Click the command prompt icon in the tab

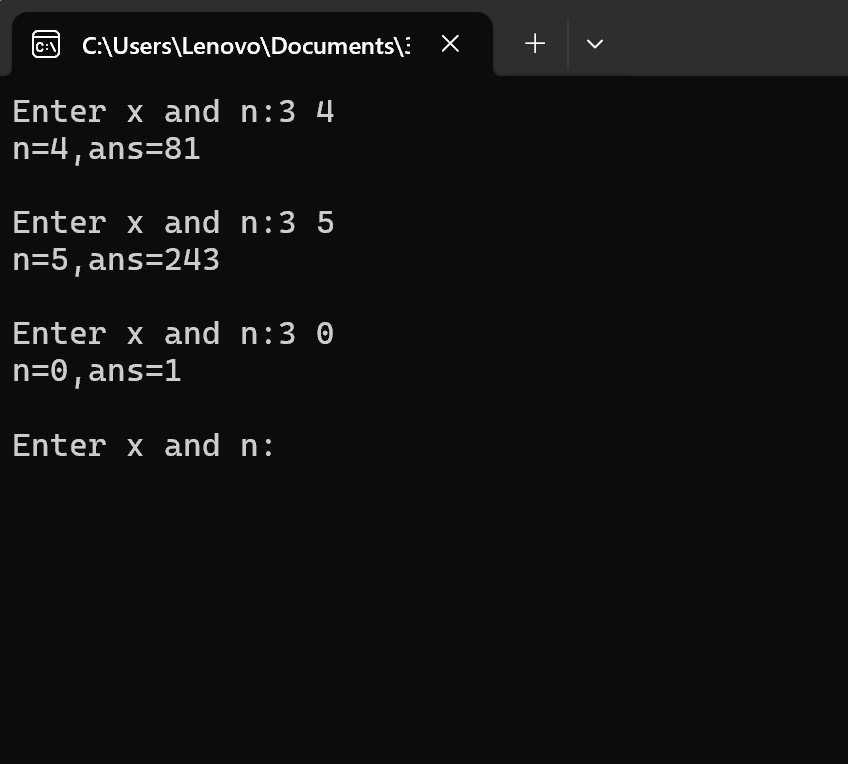pos(46,44)
